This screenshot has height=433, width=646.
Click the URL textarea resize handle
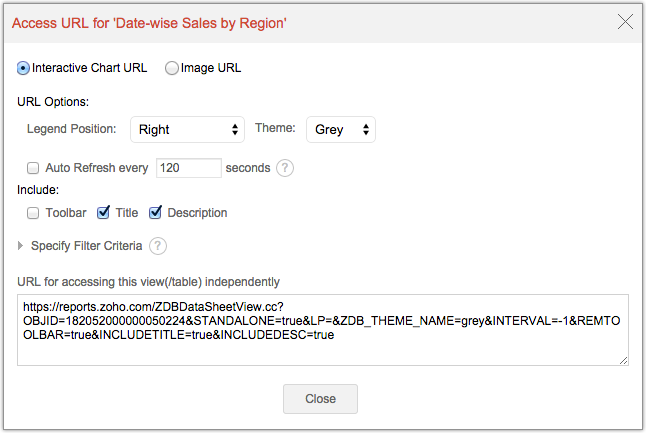[623, 359]
